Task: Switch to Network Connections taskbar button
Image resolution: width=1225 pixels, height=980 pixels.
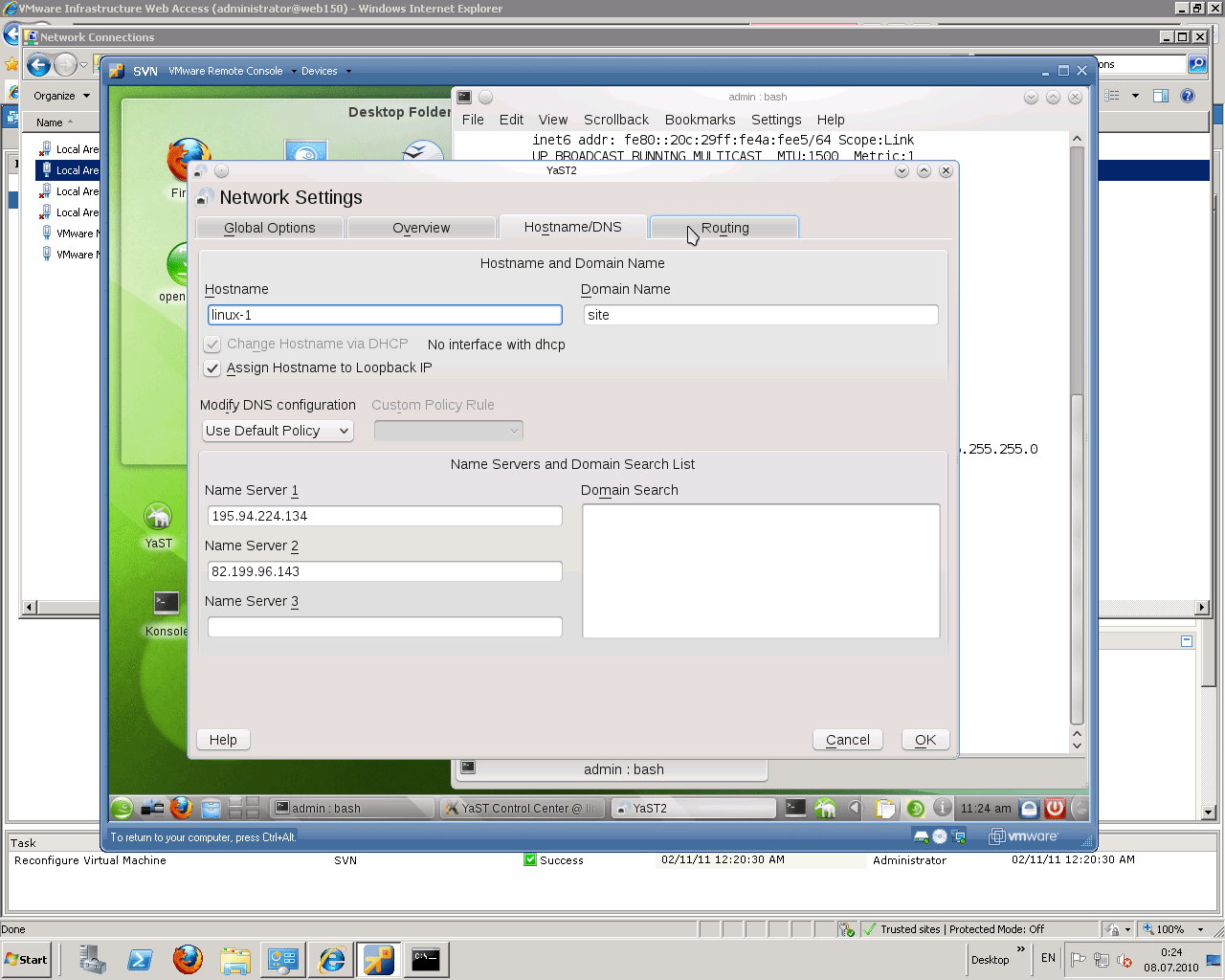Action: pyautogui.click(x=283, y=959)
